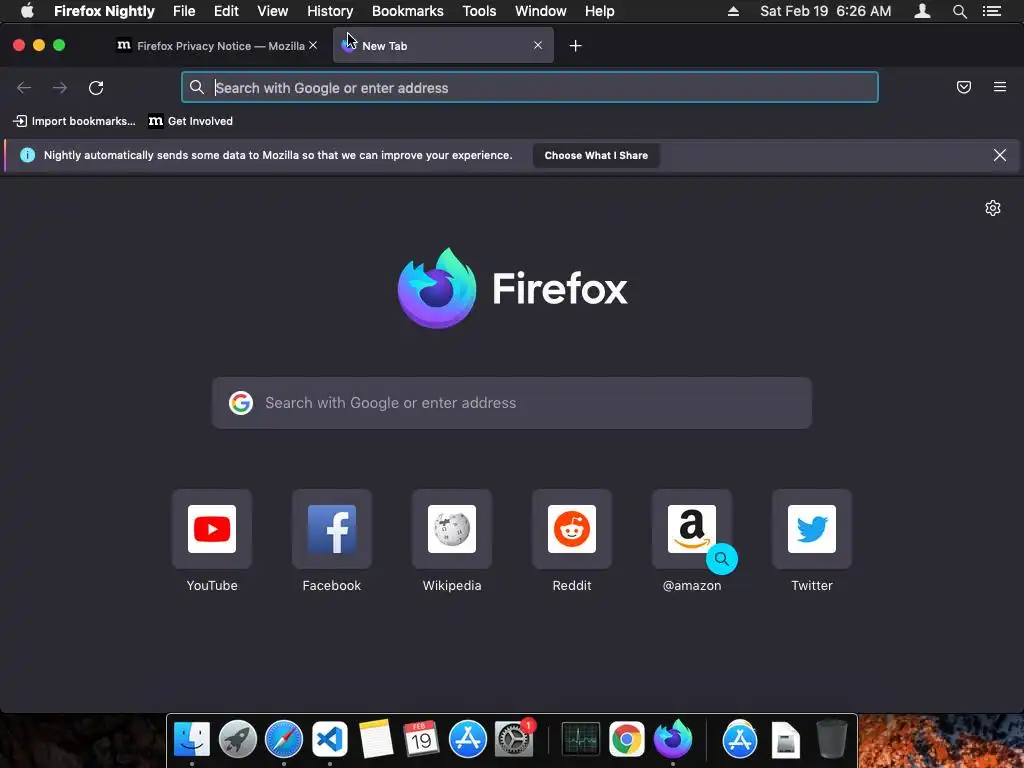The width and height of the screenshot is (1024, 768).
Task: Close the New Tab tab
Action: [x=537, y=45]
